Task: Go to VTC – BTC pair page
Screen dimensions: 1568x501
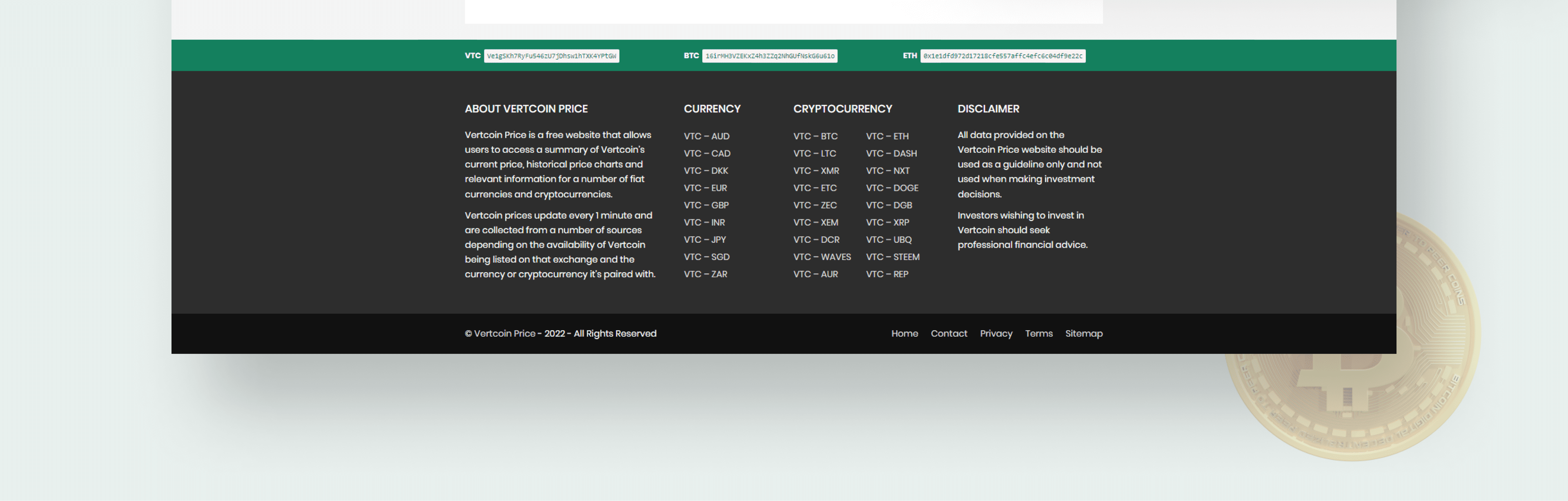Action: pos(815,136)
